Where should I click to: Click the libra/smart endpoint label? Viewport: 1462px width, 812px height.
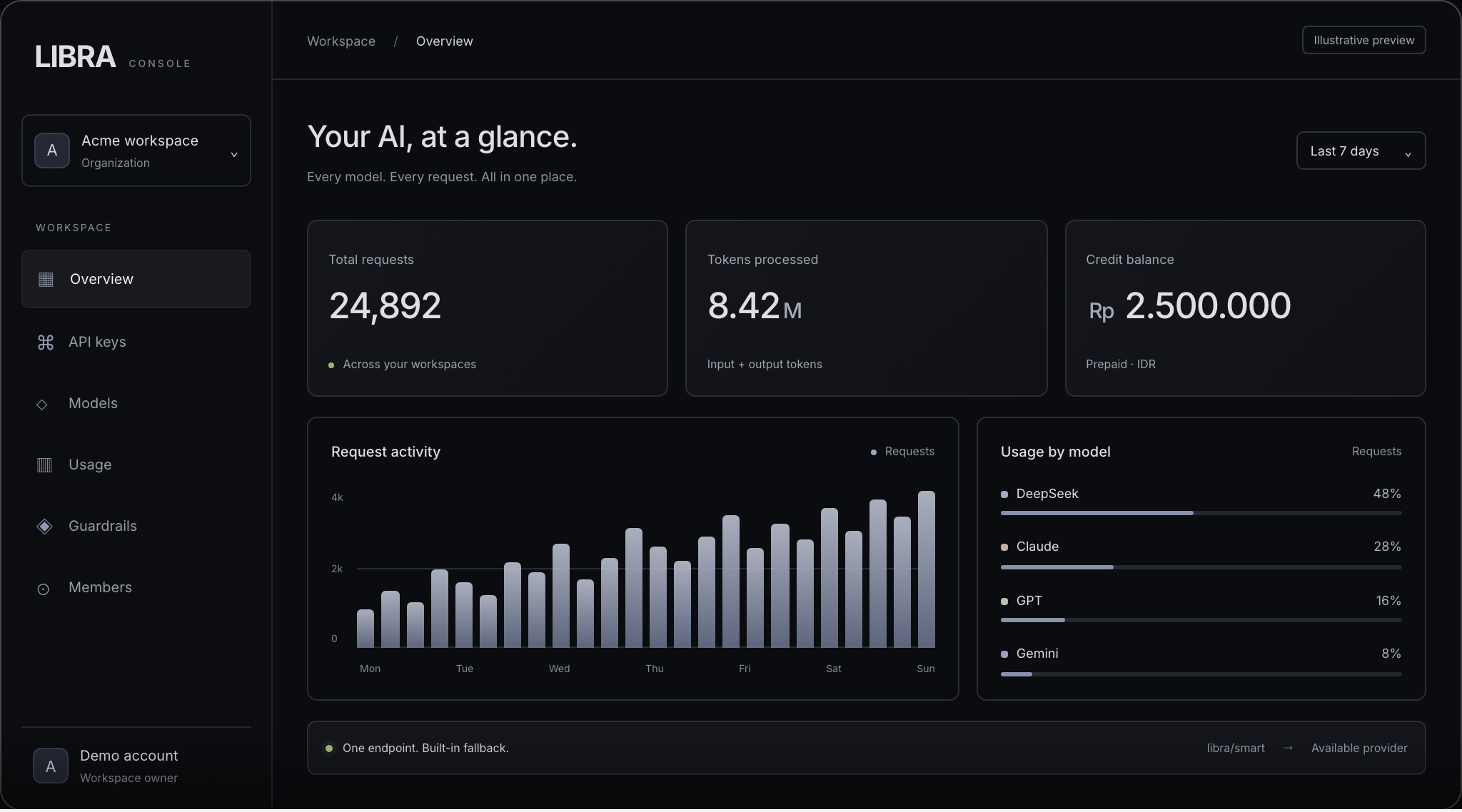click(1236, 748)
